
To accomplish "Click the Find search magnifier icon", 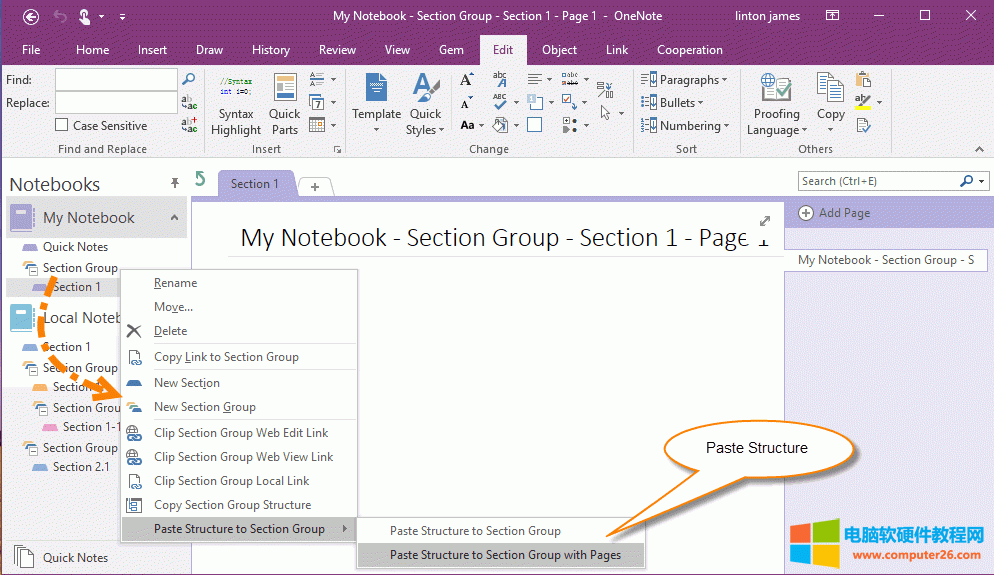I will [x=188, y=79].
